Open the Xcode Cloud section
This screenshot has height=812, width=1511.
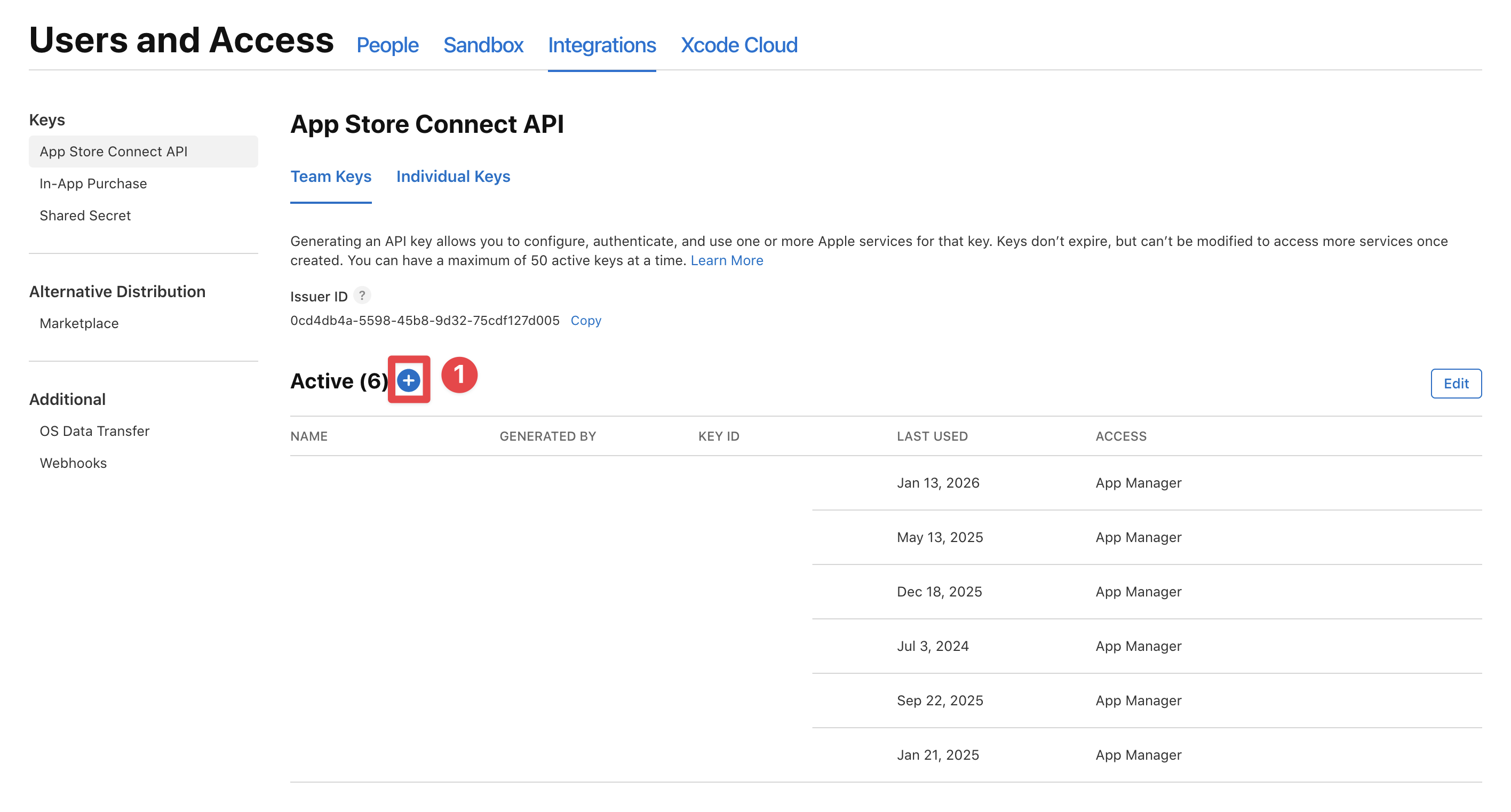[739, 45]
